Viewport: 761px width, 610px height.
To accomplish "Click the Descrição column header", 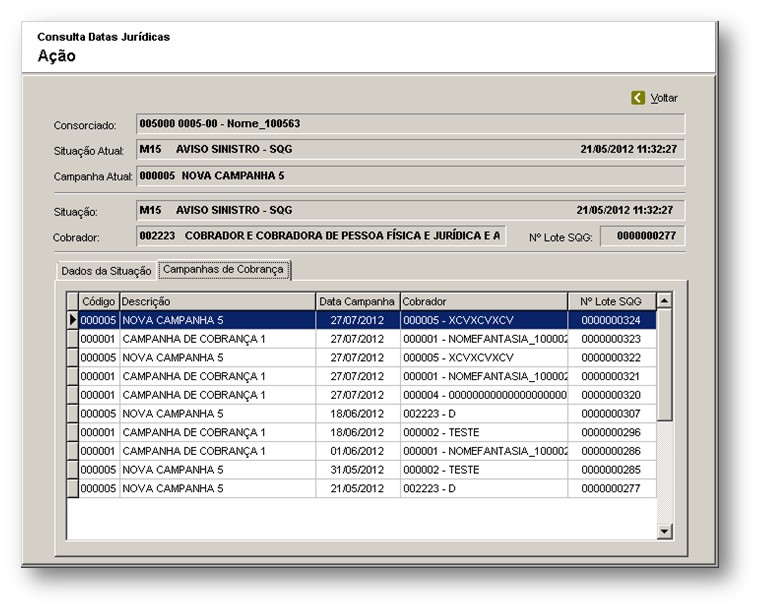I will tap(217, 301).
